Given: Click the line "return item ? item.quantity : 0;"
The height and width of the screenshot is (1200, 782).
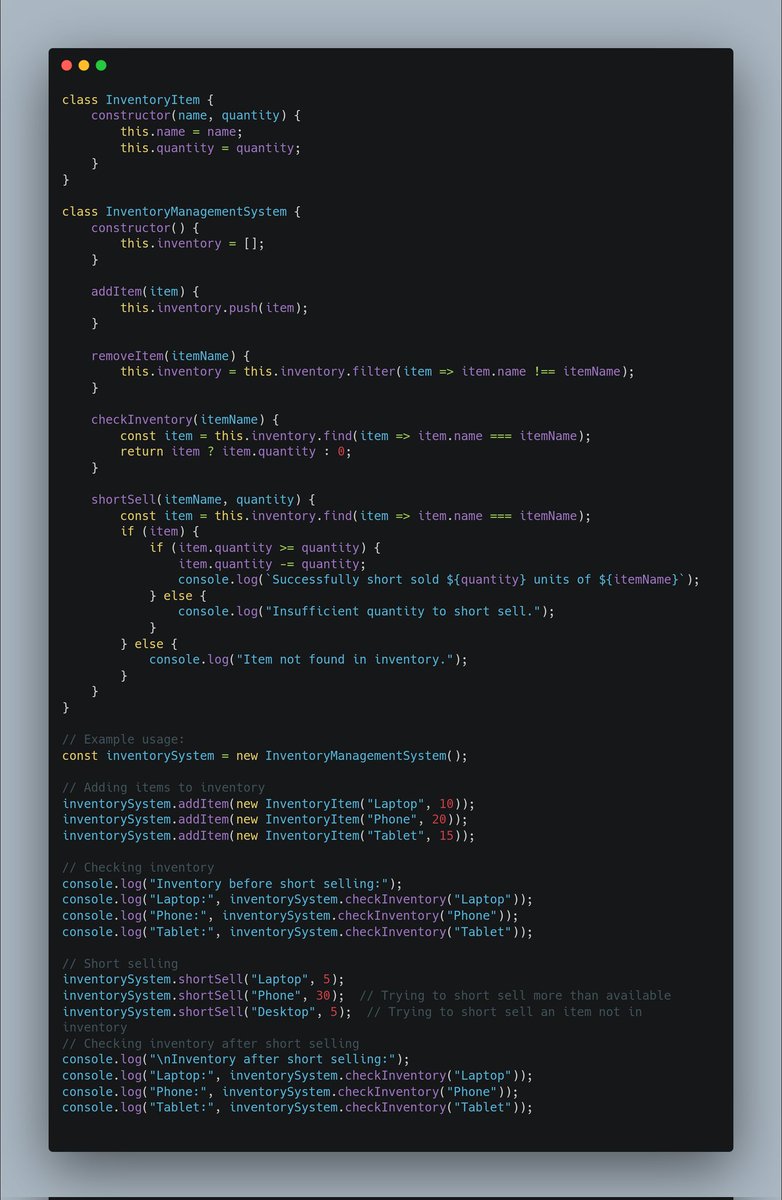Looking at the screenshot, I should tap(236, 452).
